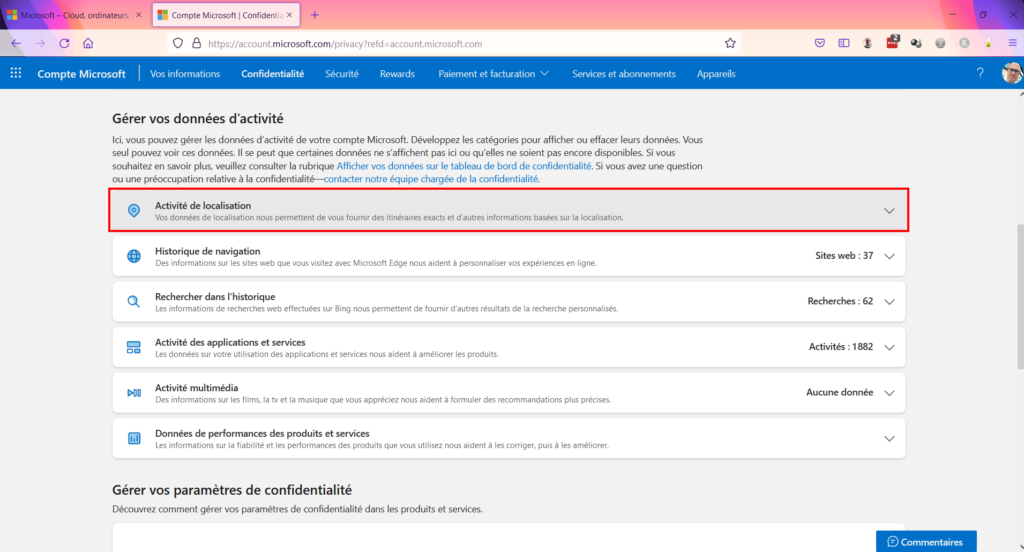Reload the current page

click(64, 43)
